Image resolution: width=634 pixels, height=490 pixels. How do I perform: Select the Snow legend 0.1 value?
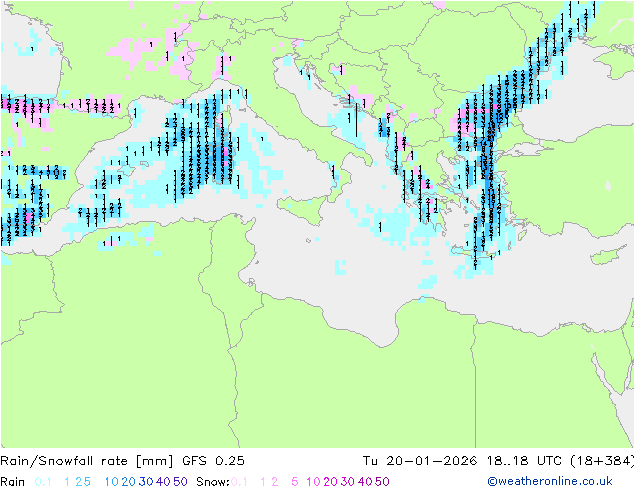pos(239,482)
